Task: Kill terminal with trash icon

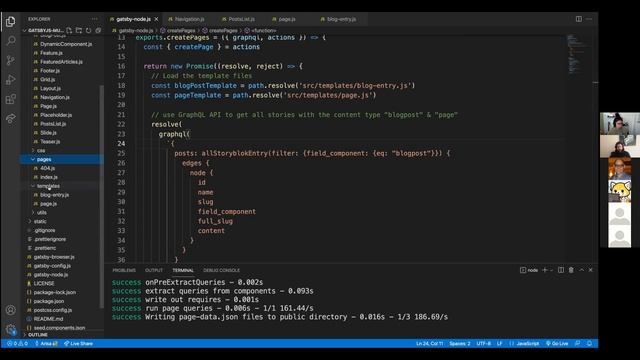Action: 571,270
